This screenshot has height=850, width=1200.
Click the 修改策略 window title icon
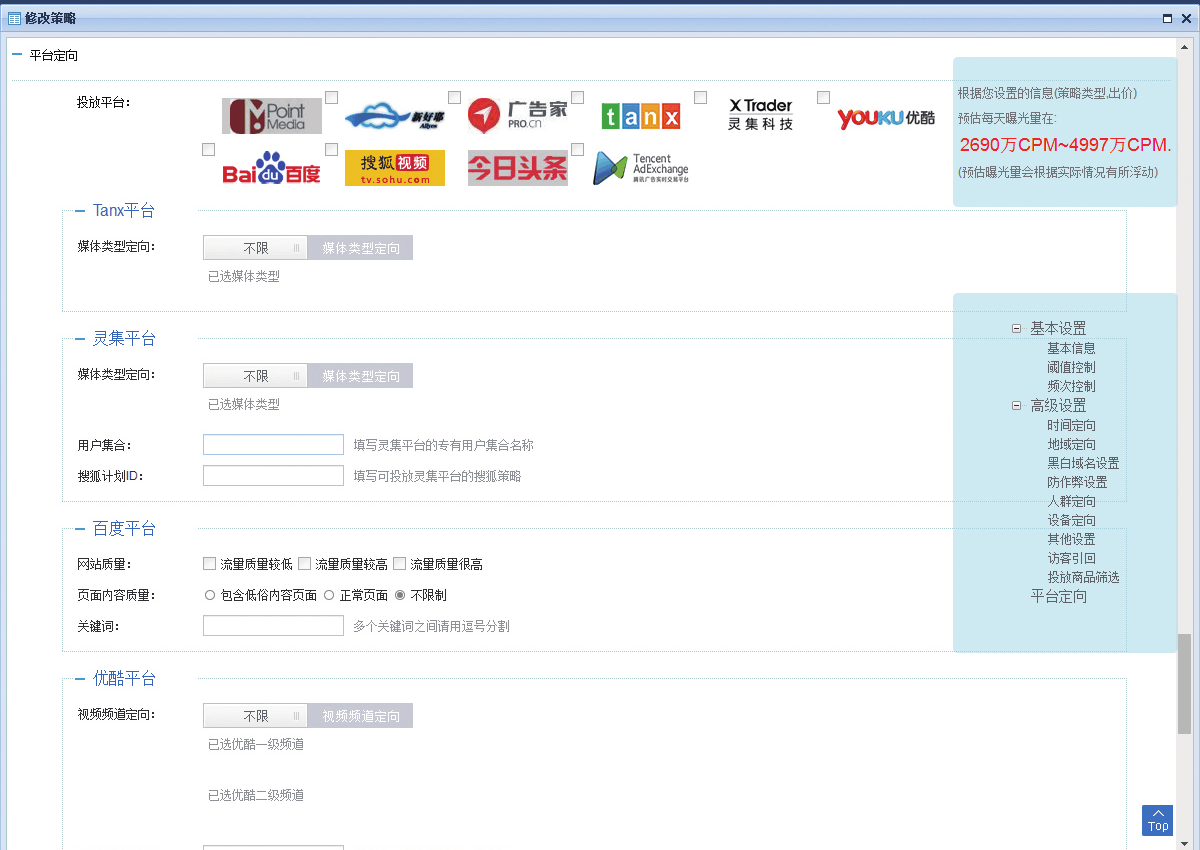15,18
